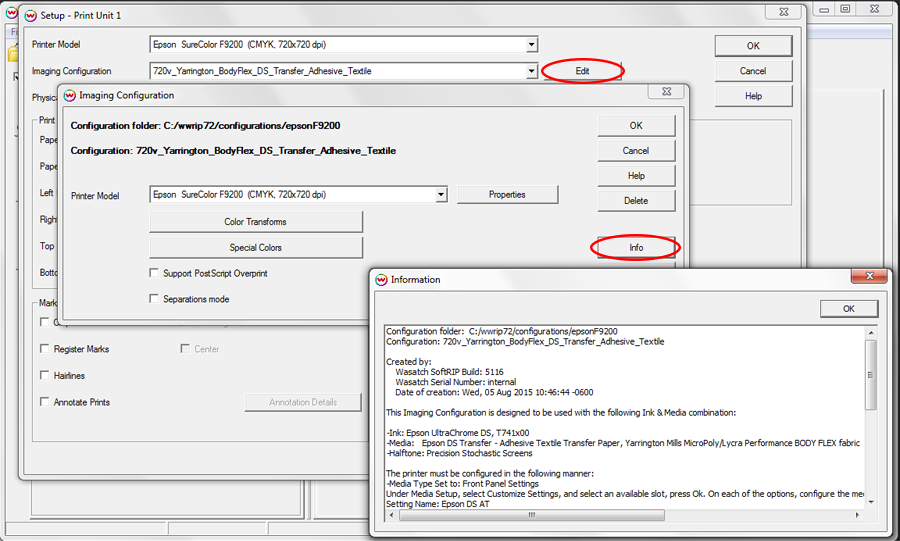Viewport: 900px width, 541px height.
Task: Click the 'Halftone: Precision Stochastic Screens' line
Action: pyautogui.click(x=459, y=453)
